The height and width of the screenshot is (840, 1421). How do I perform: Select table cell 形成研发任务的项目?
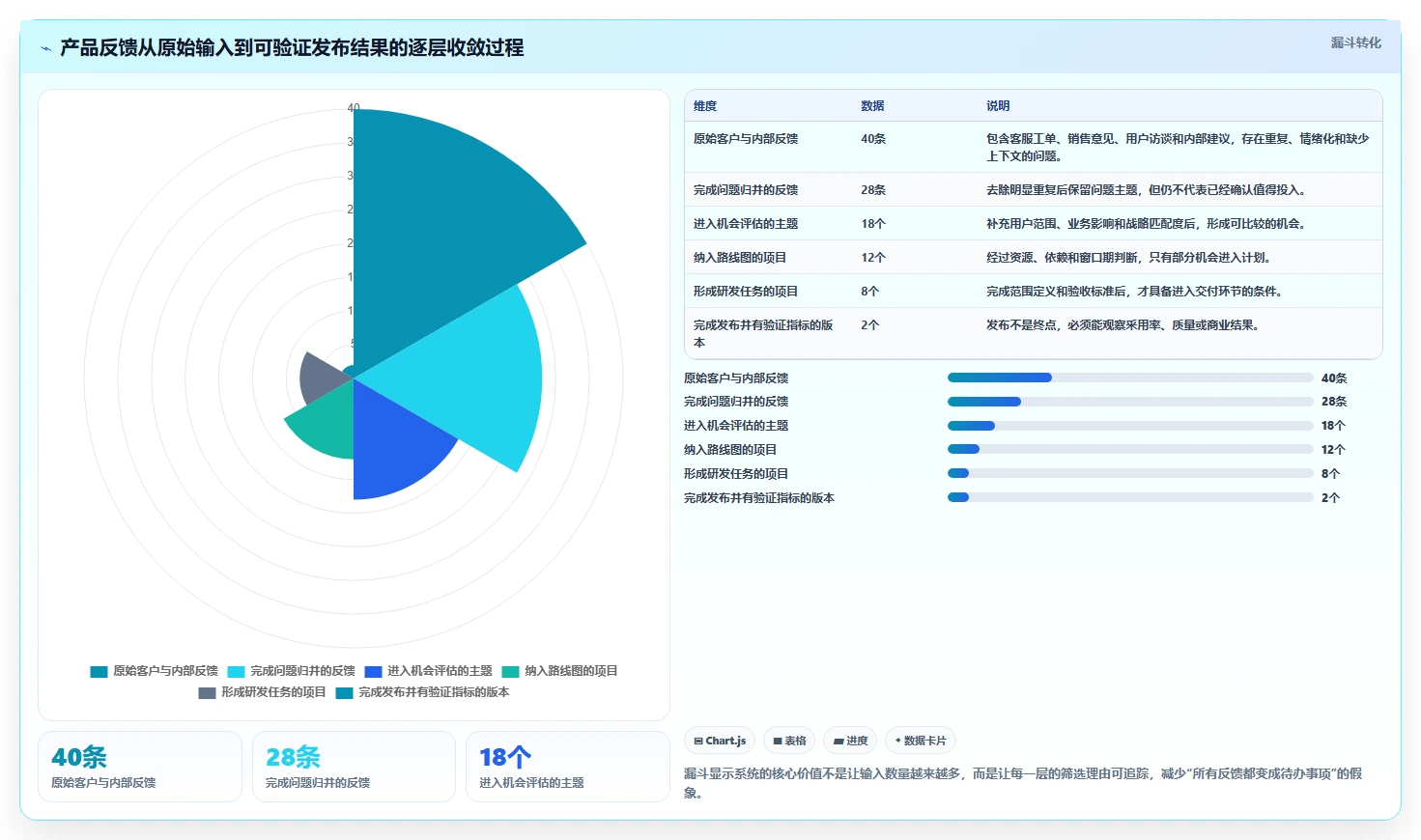(746, 292)
